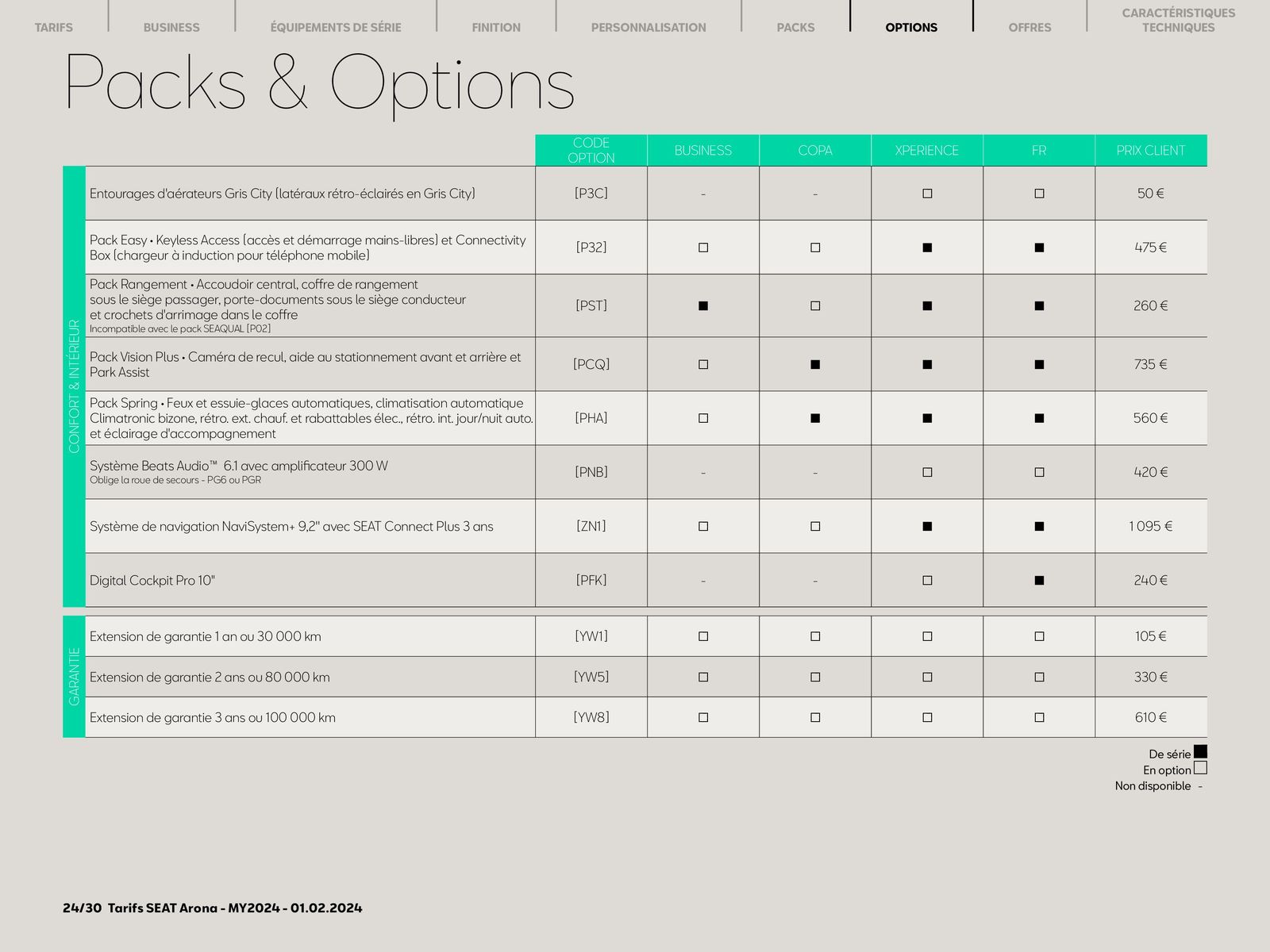The height and width of the screenshot is (952, 1270).
Task: Click Pack Vision Plus box under BUSINESS
Action: point(703,365)
